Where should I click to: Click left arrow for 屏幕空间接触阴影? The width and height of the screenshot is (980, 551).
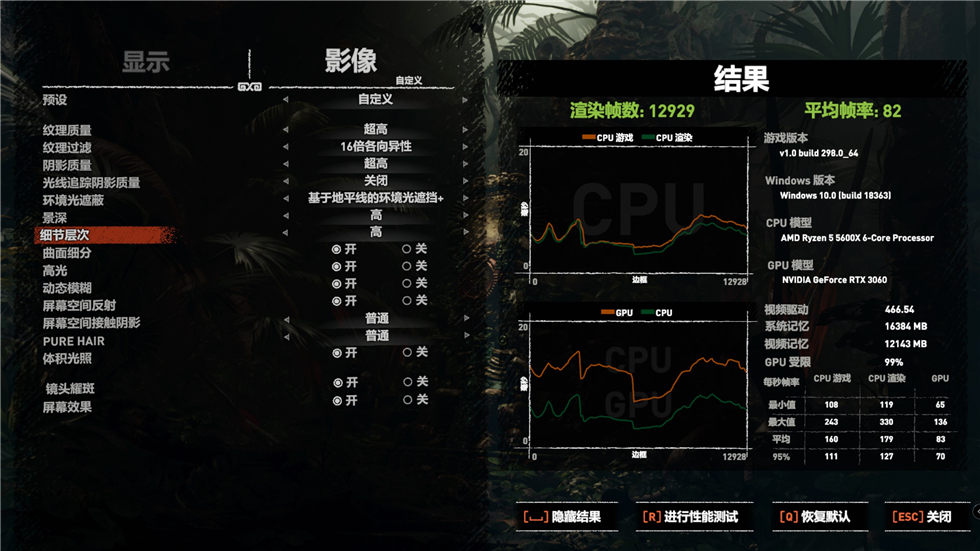(287, 319)
